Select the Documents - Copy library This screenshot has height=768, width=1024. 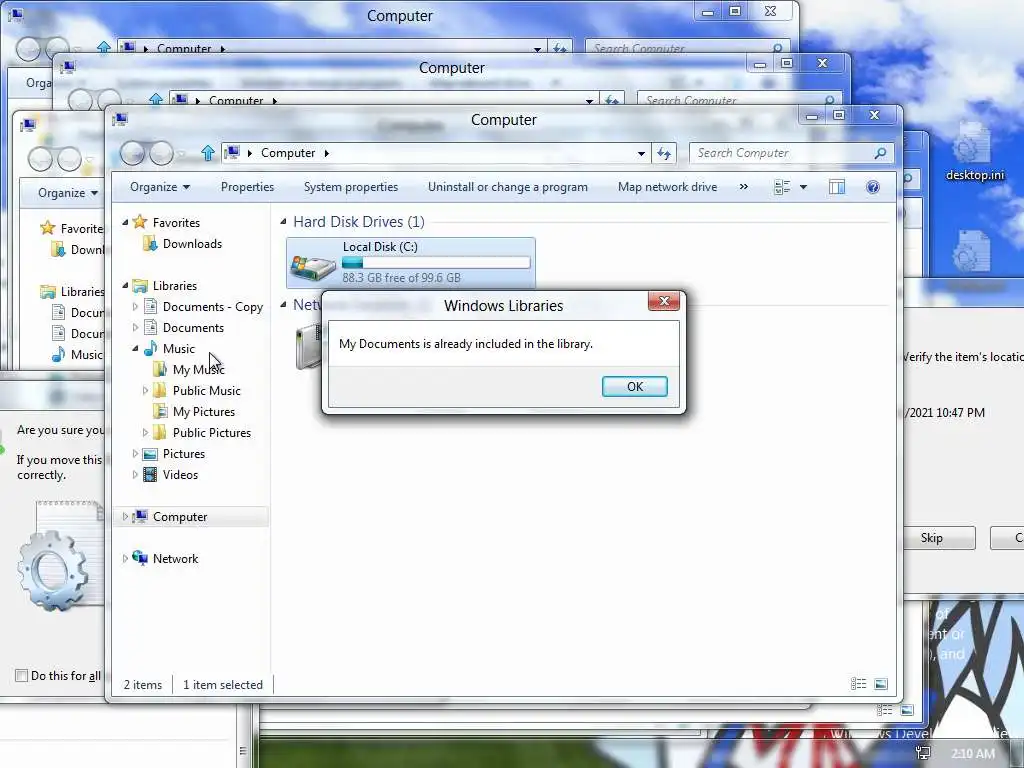212,306
